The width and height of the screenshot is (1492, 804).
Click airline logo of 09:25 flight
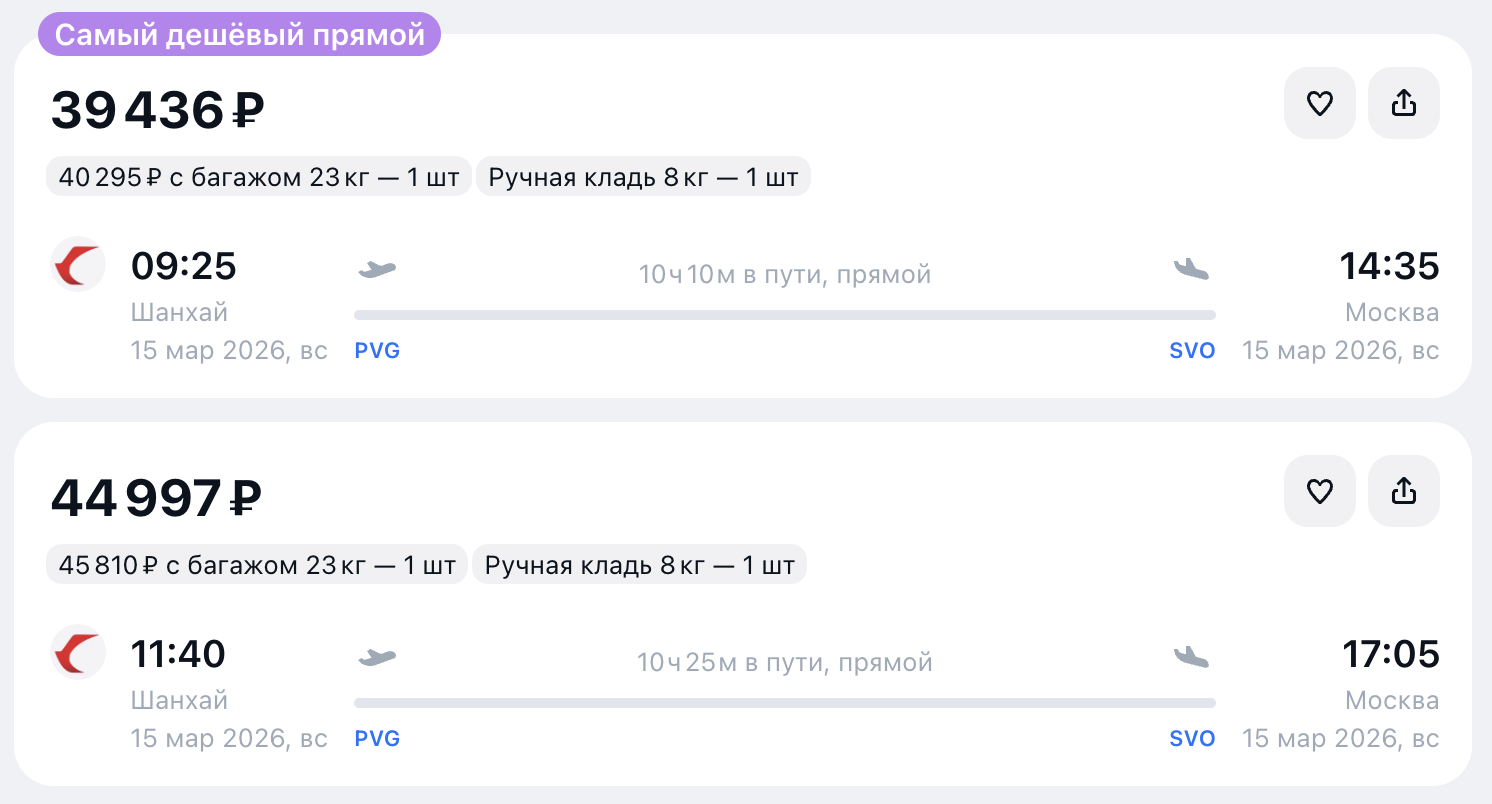tap(78, 265)
